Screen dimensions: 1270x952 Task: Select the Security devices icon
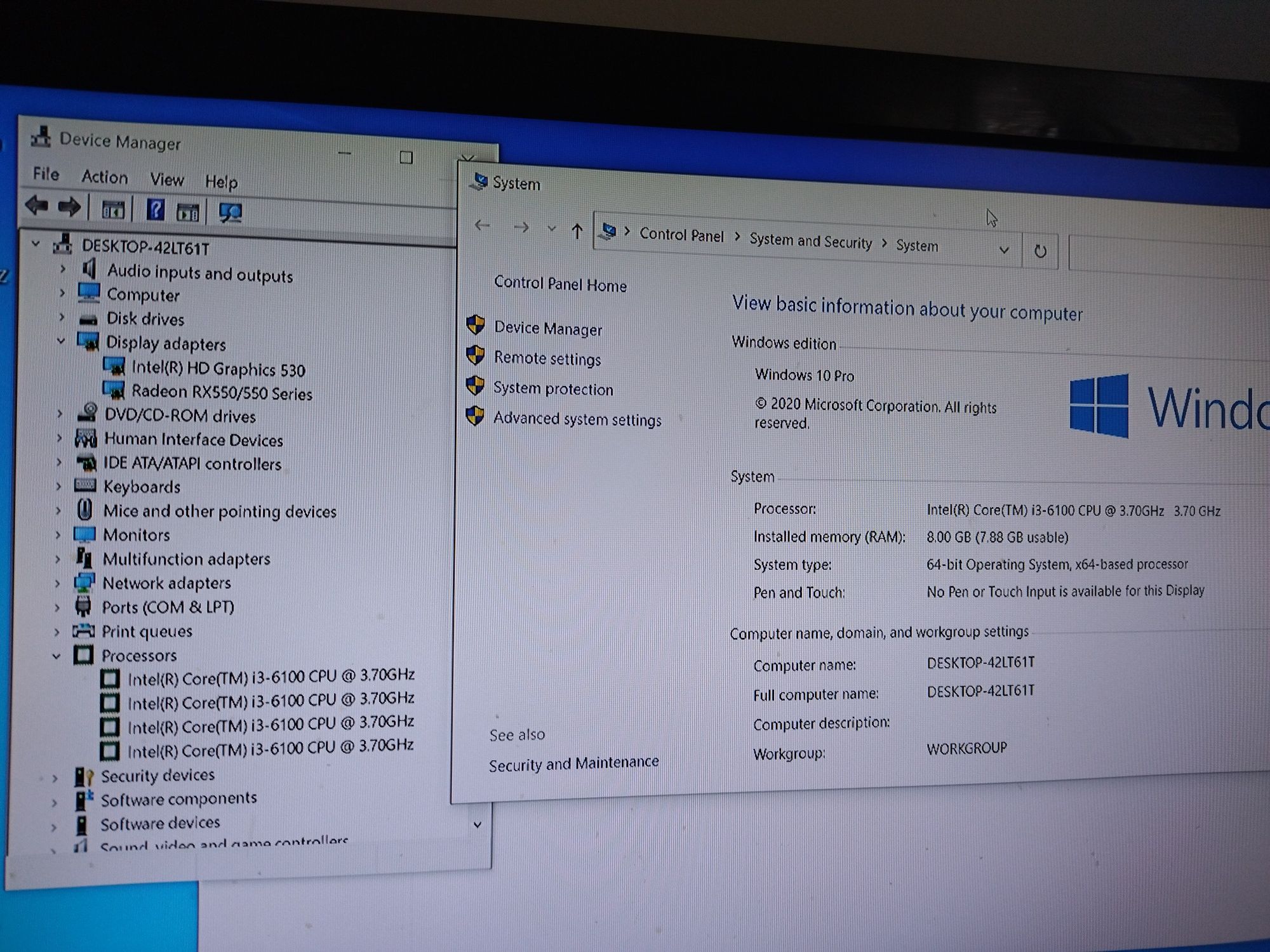84,776
